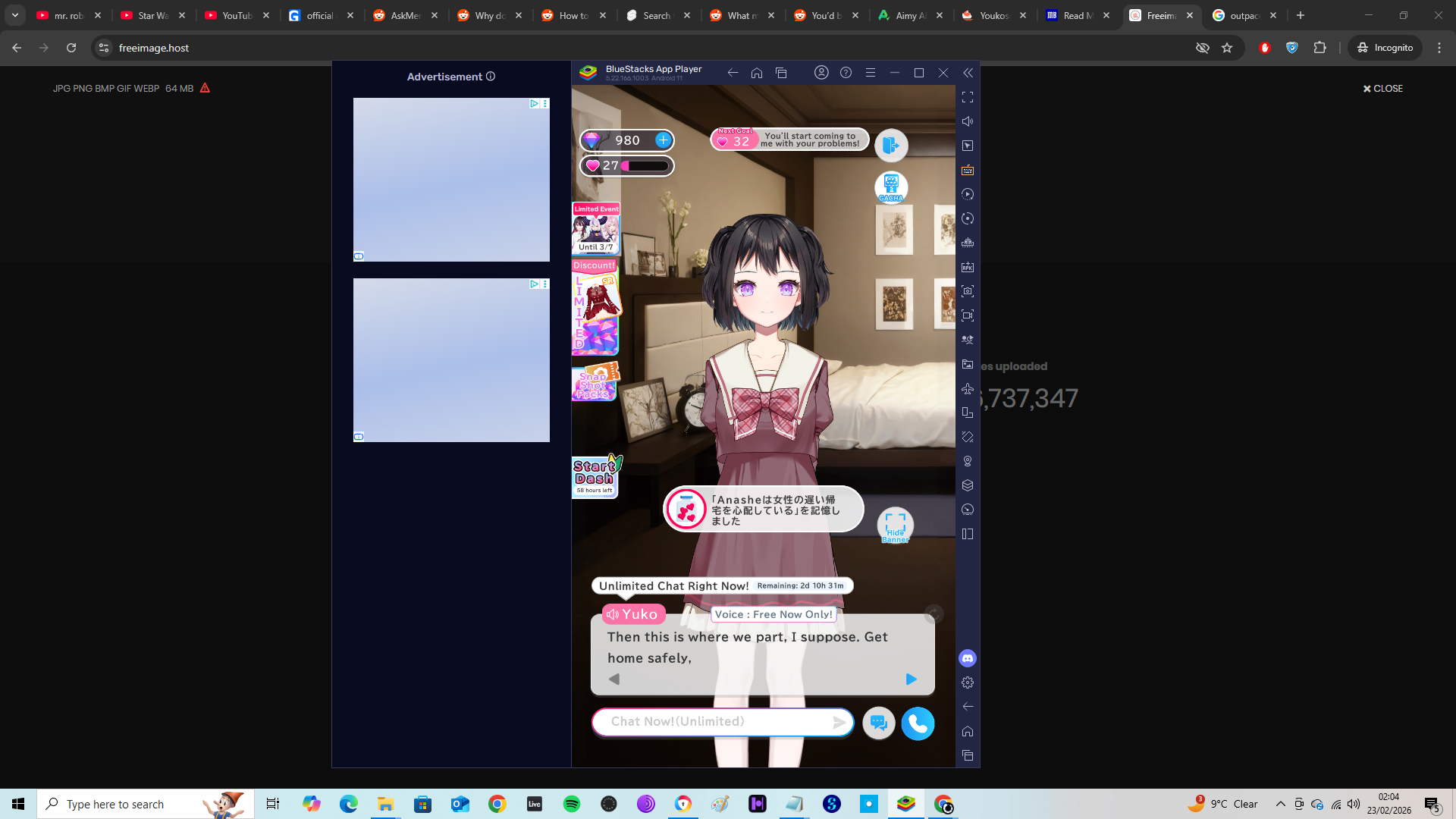Open the Chrome tab search dropdown
The height and width of the screenshot is (819, 1456).
click(x=15, y=15)
